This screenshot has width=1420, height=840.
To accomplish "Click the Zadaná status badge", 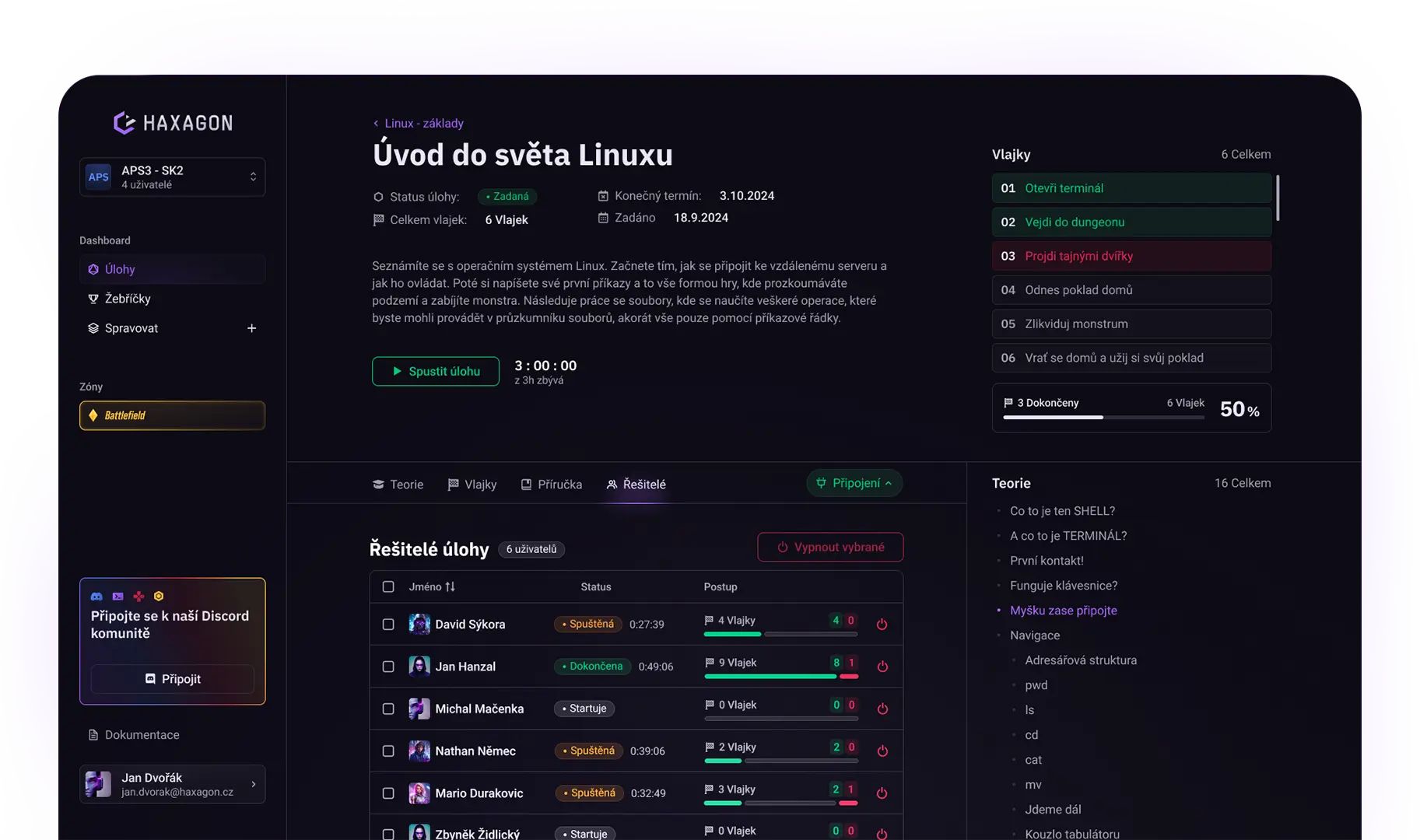I will tap(507, 197).
